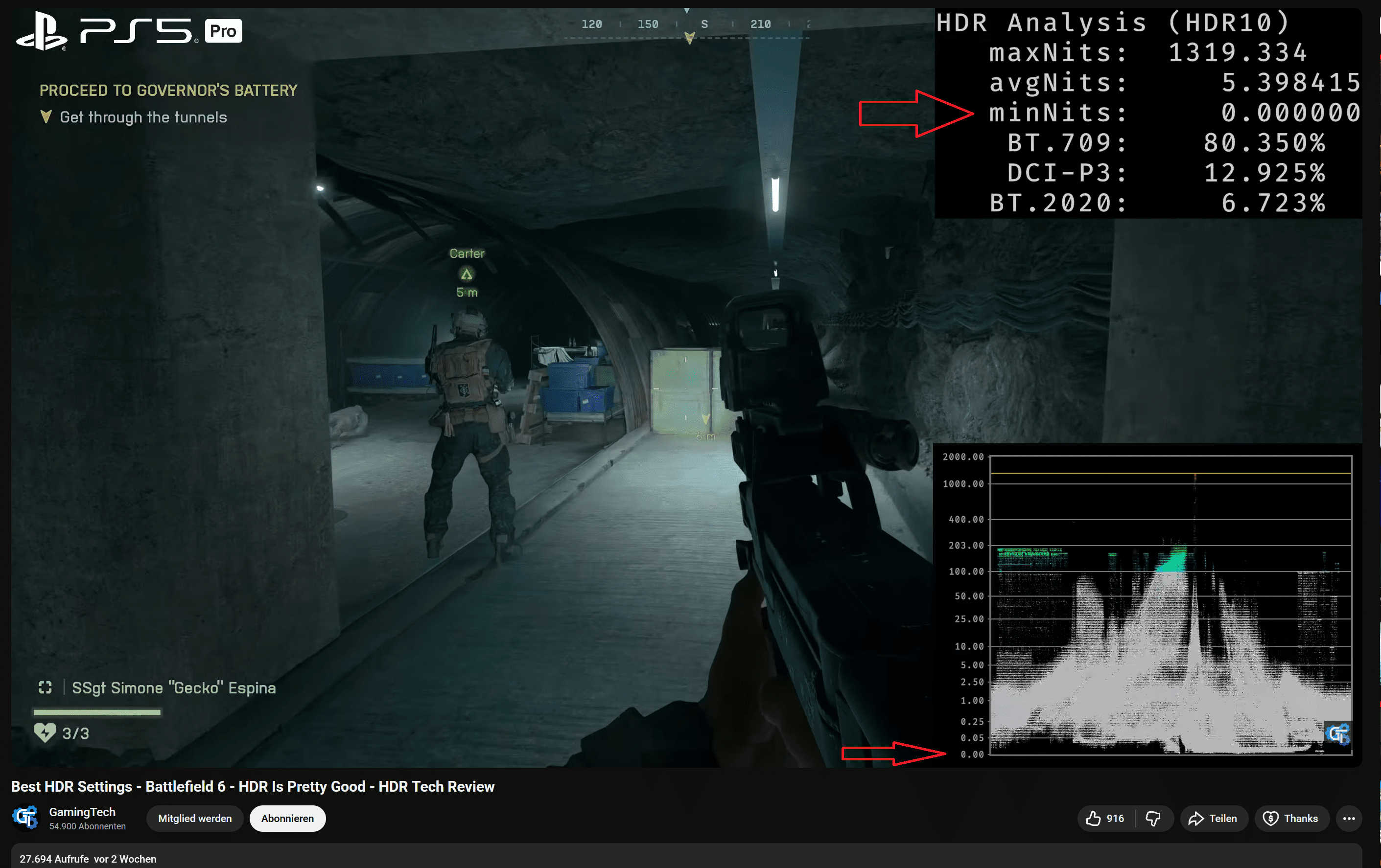Click the green health bar above 3/3
1381x868 pixels.
(97, 712)
